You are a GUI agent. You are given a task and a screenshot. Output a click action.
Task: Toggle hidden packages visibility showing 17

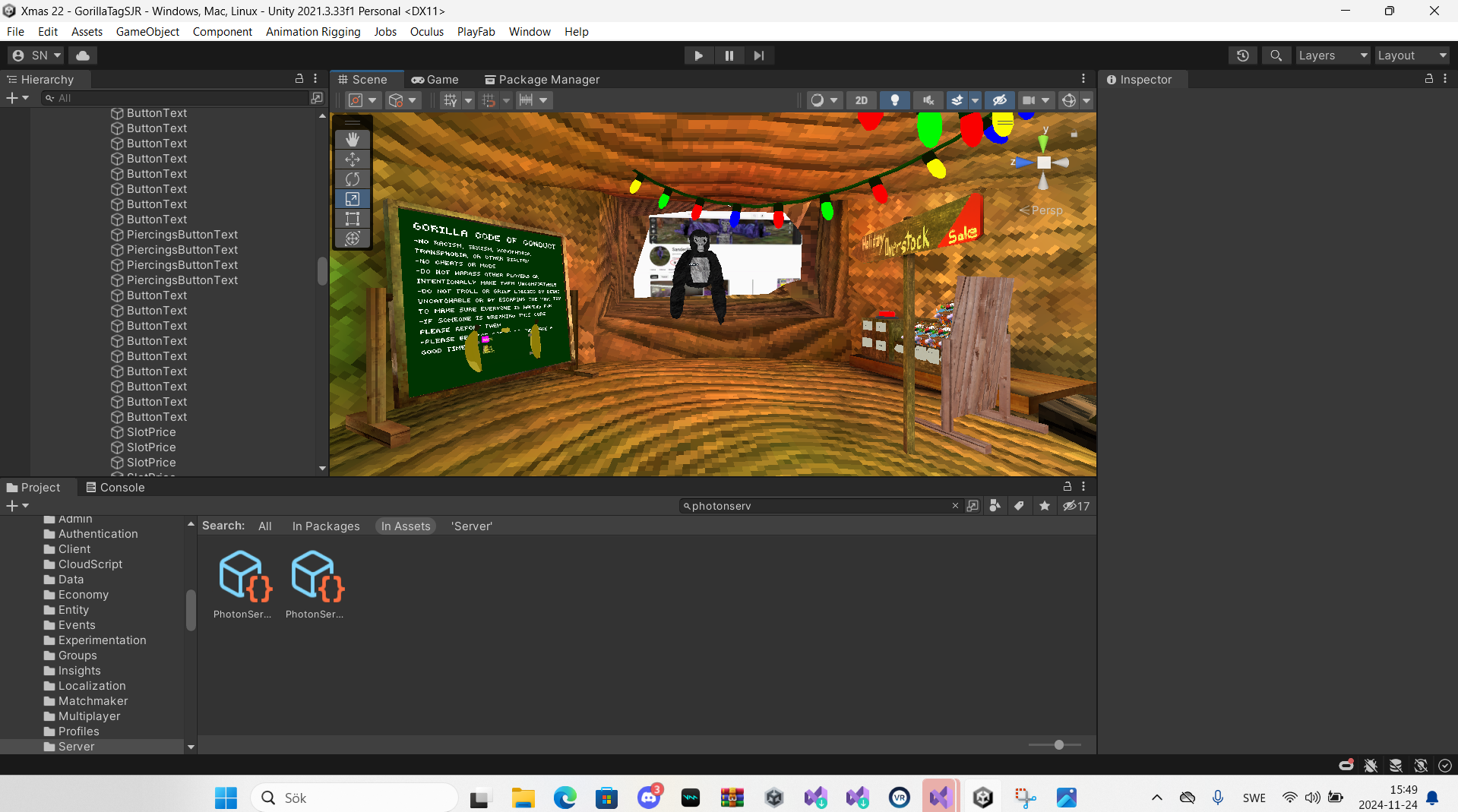1077,506
